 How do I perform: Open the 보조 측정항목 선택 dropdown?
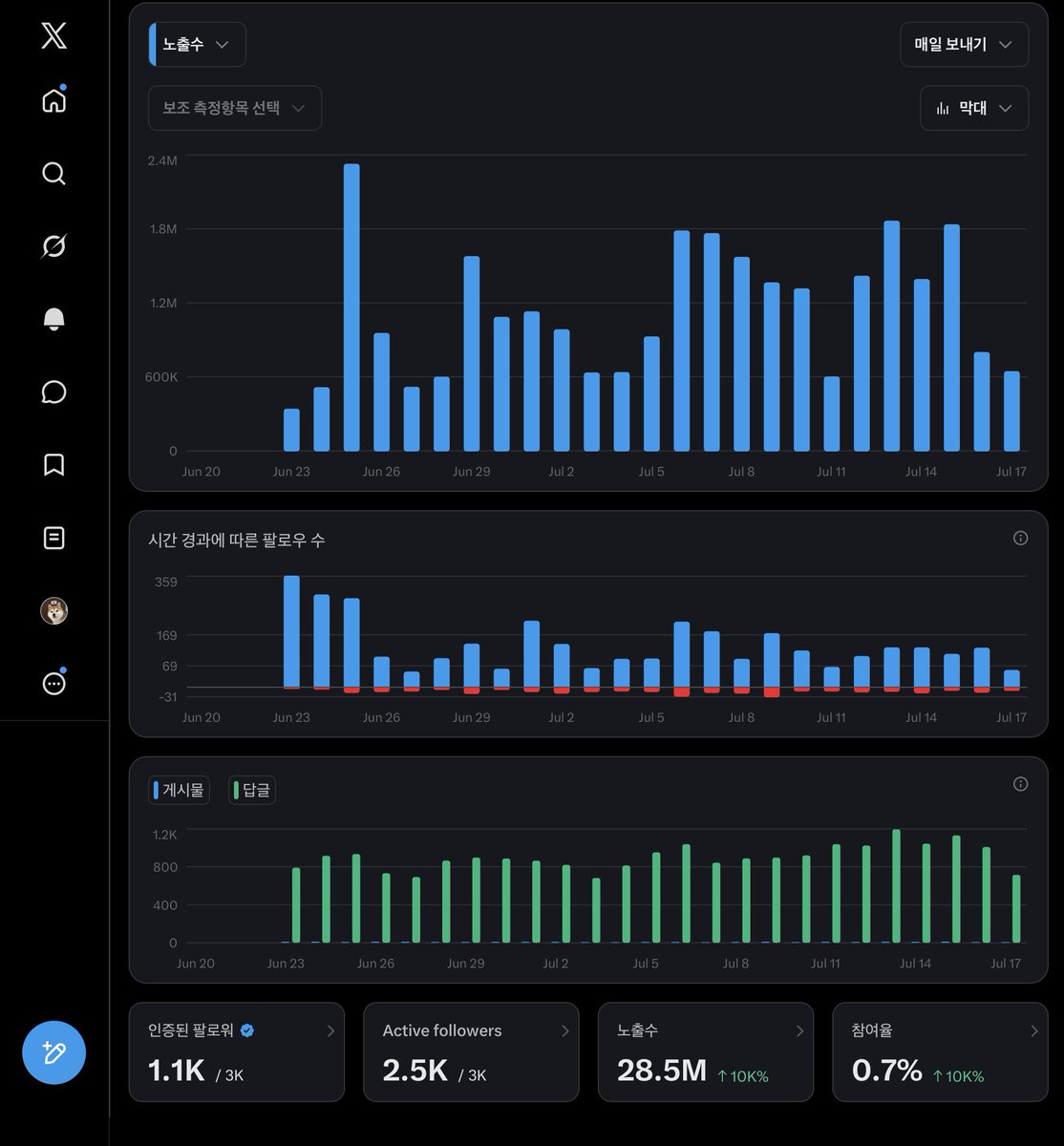pos(235,108)
